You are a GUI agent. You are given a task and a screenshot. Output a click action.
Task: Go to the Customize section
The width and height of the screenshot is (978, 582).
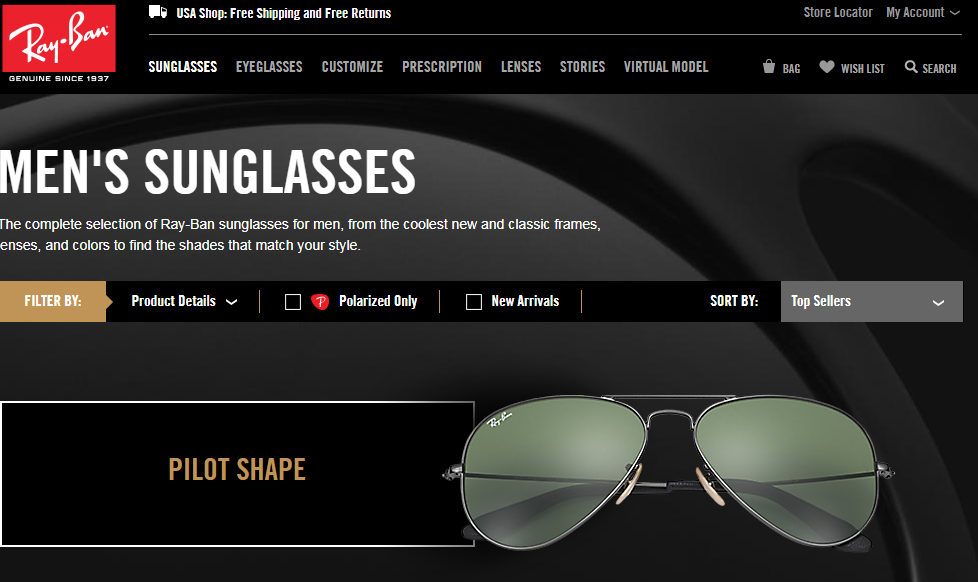pyautogui.click(x=352, y=67)
